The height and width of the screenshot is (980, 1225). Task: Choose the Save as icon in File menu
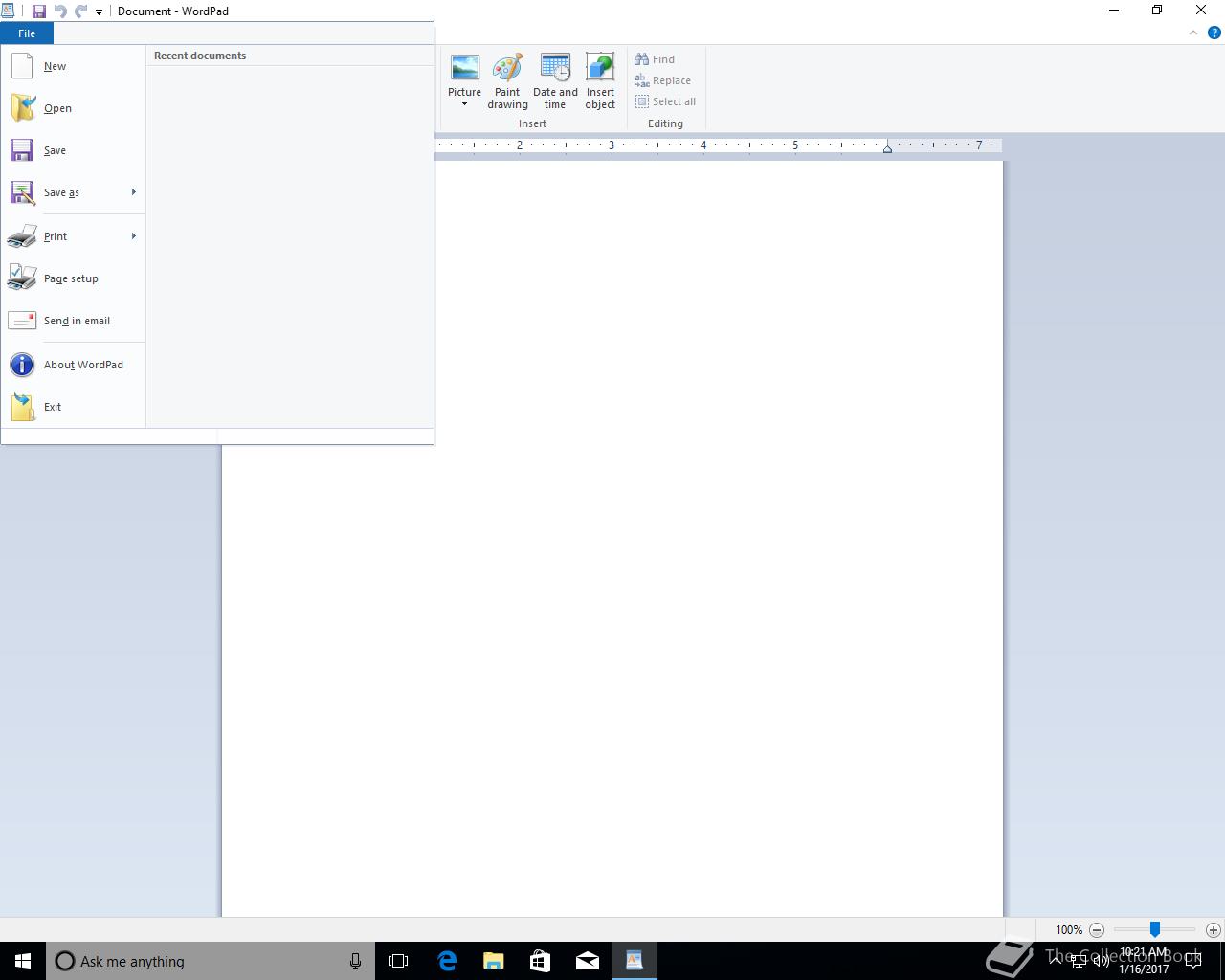point(22,192)
